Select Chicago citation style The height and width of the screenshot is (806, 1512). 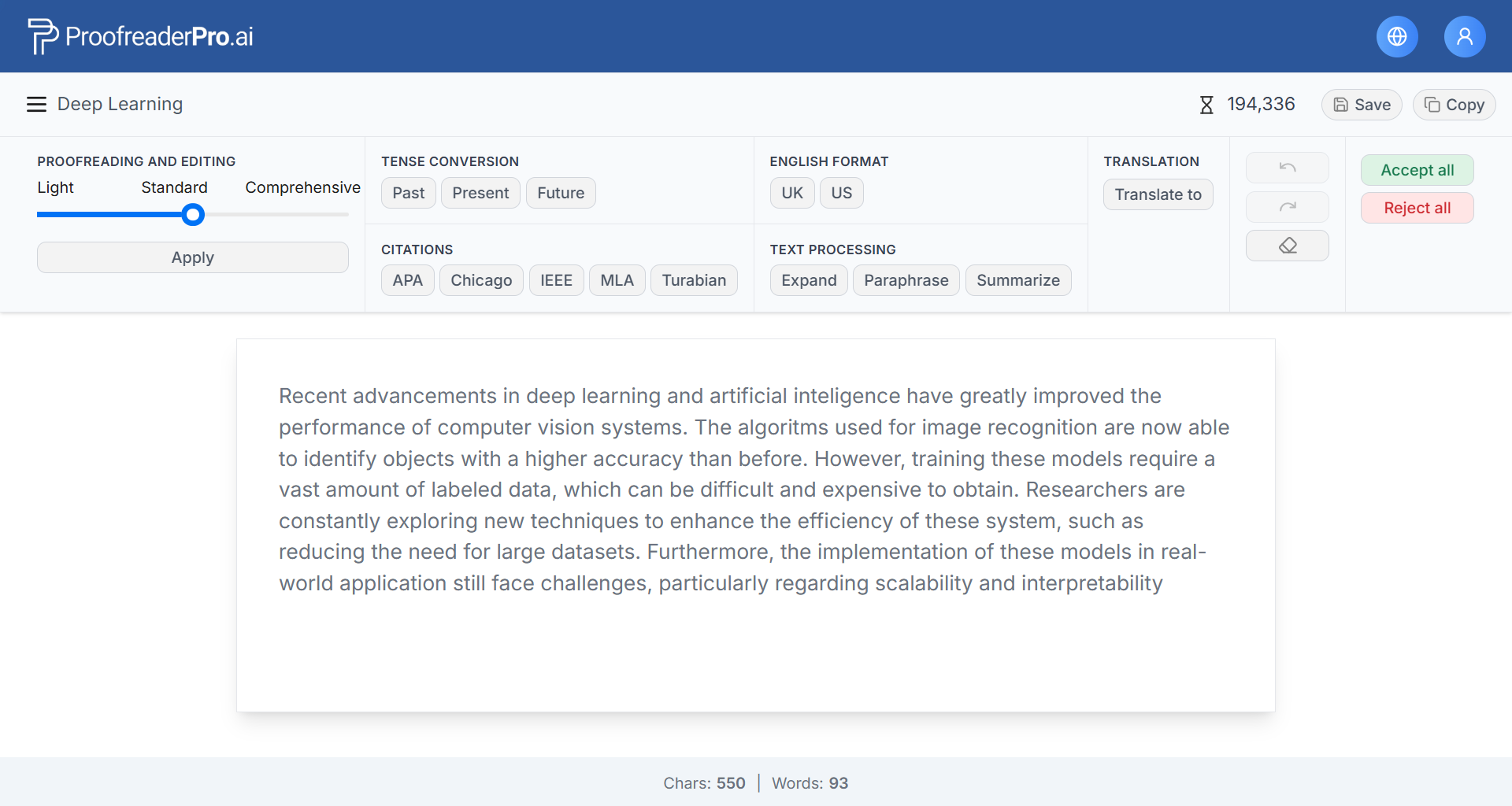coord(481,280)
